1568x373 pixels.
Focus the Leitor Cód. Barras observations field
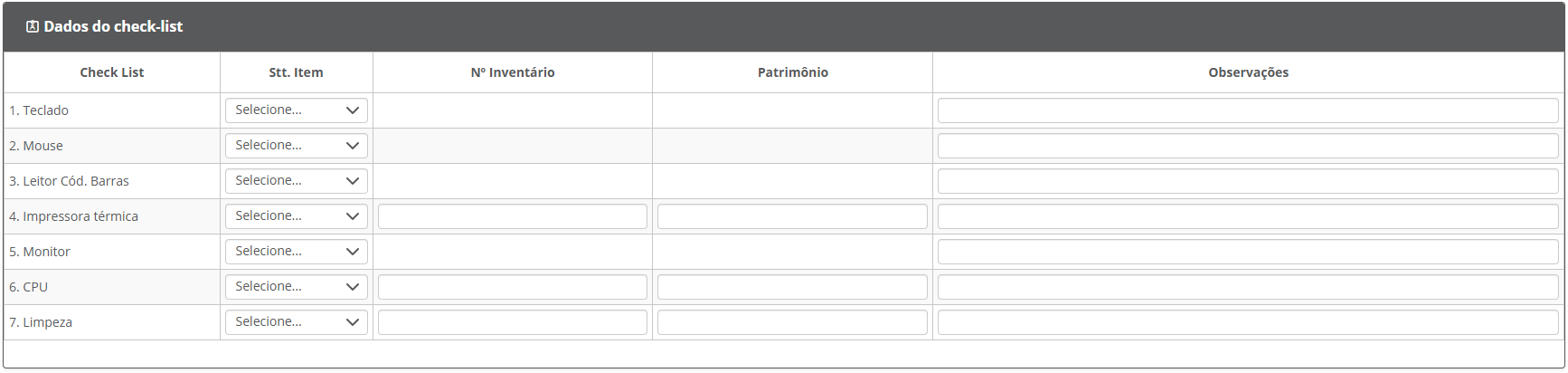(x=1248, y=181)
